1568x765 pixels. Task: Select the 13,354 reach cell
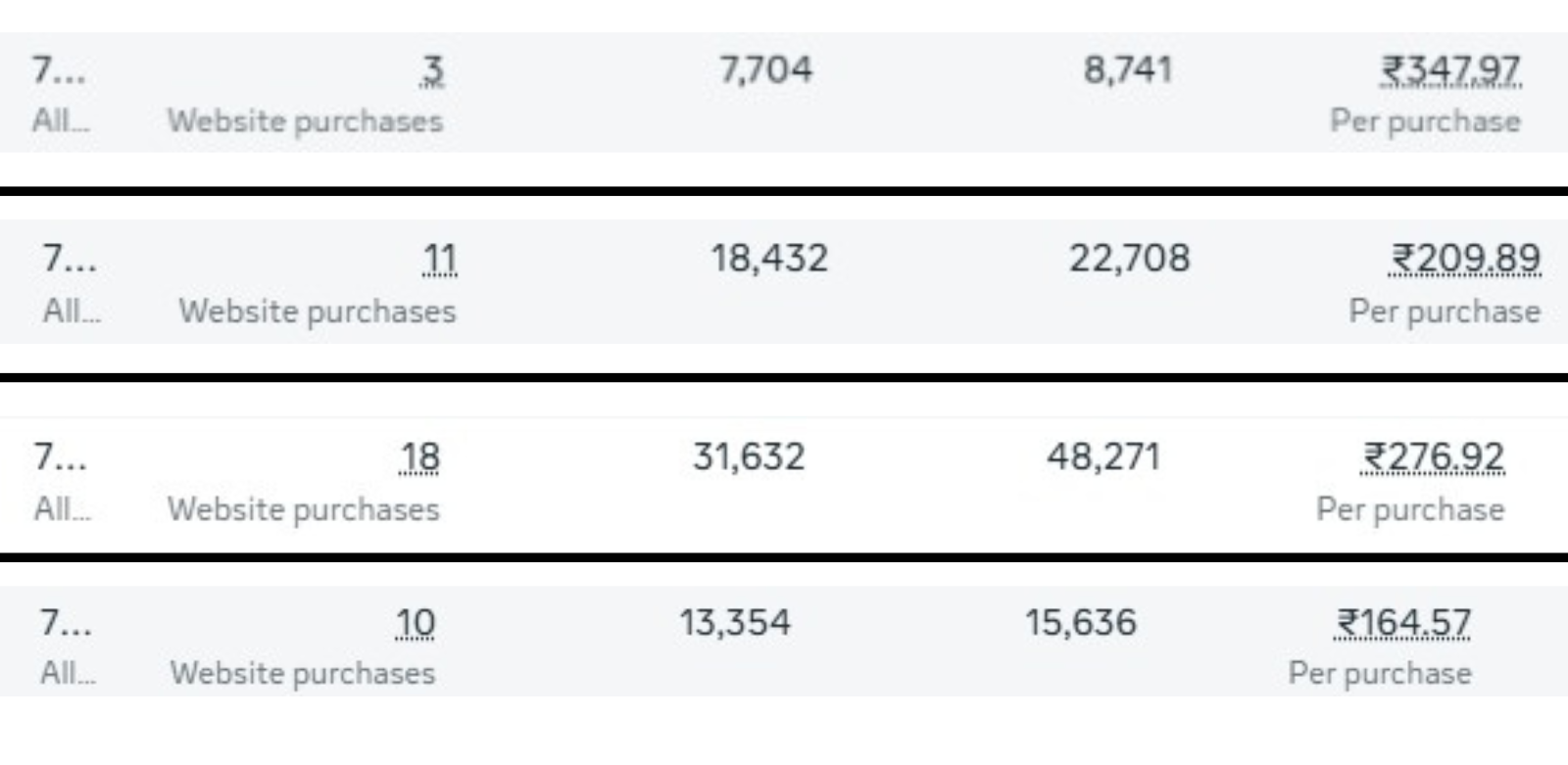click(735, 623)
